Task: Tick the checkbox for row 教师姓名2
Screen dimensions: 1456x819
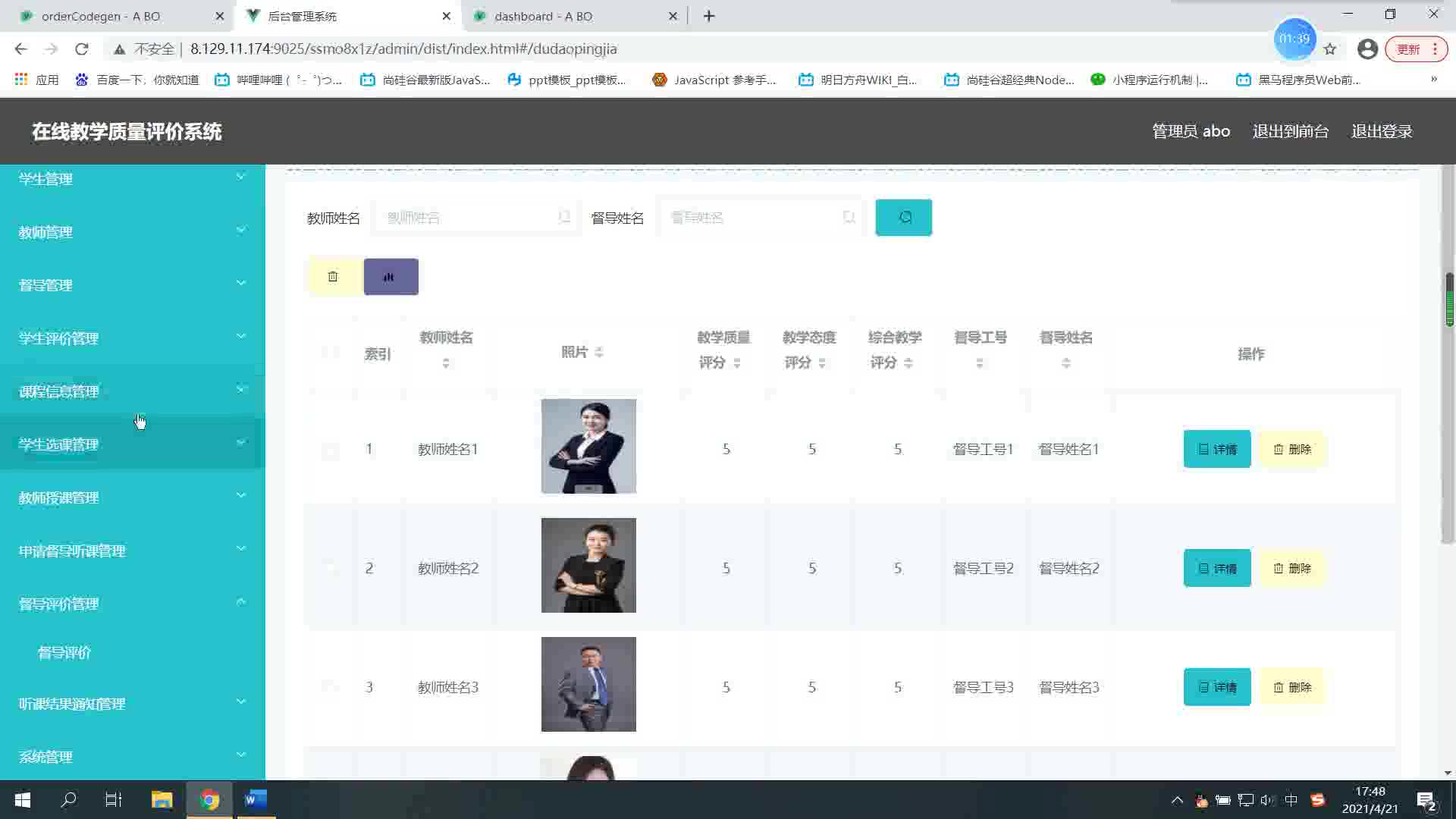Action: tap(330, 569)
